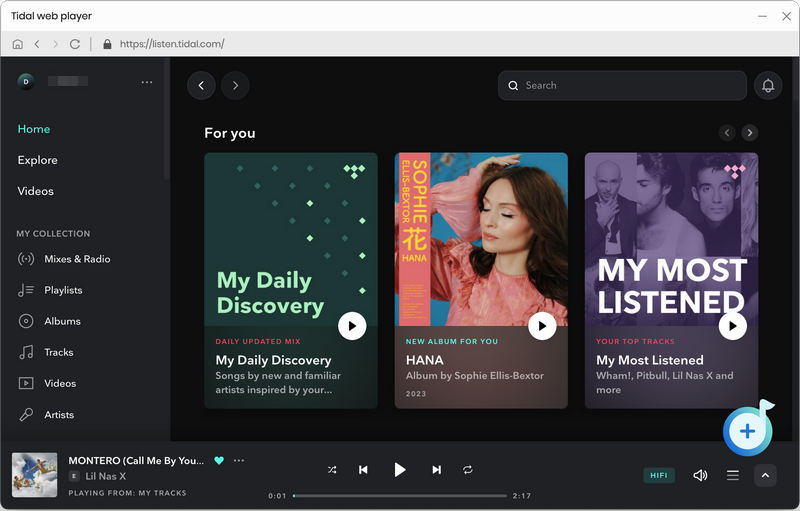Click the MONTERO track title in player
800x511 pixels.
(x=136, y=461)
